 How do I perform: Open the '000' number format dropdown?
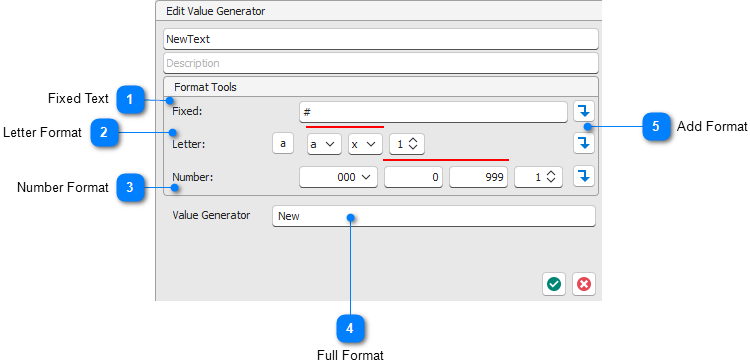(339, 177)
